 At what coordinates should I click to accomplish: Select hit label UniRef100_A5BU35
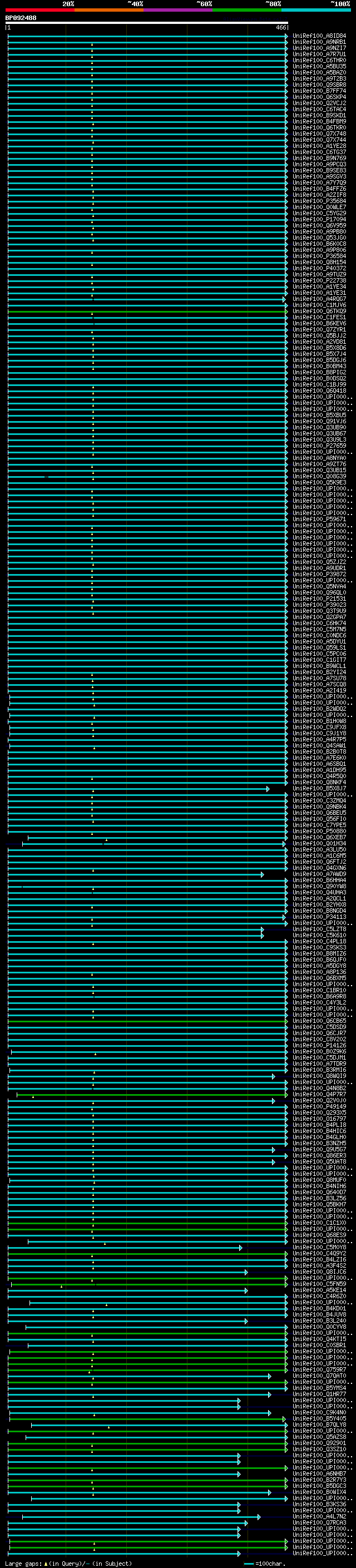pyautogui.click(x=319, y=66)
